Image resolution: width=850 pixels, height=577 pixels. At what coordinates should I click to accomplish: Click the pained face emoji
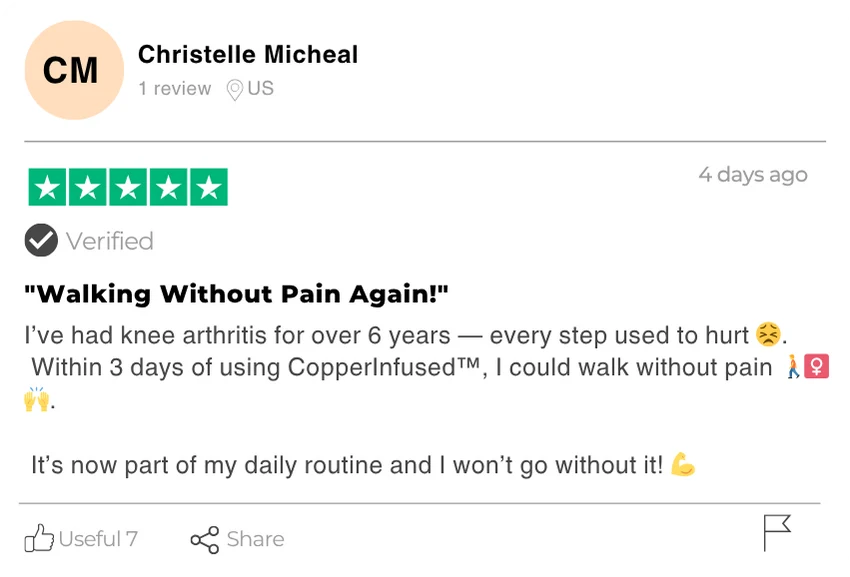tap(768, 335)
